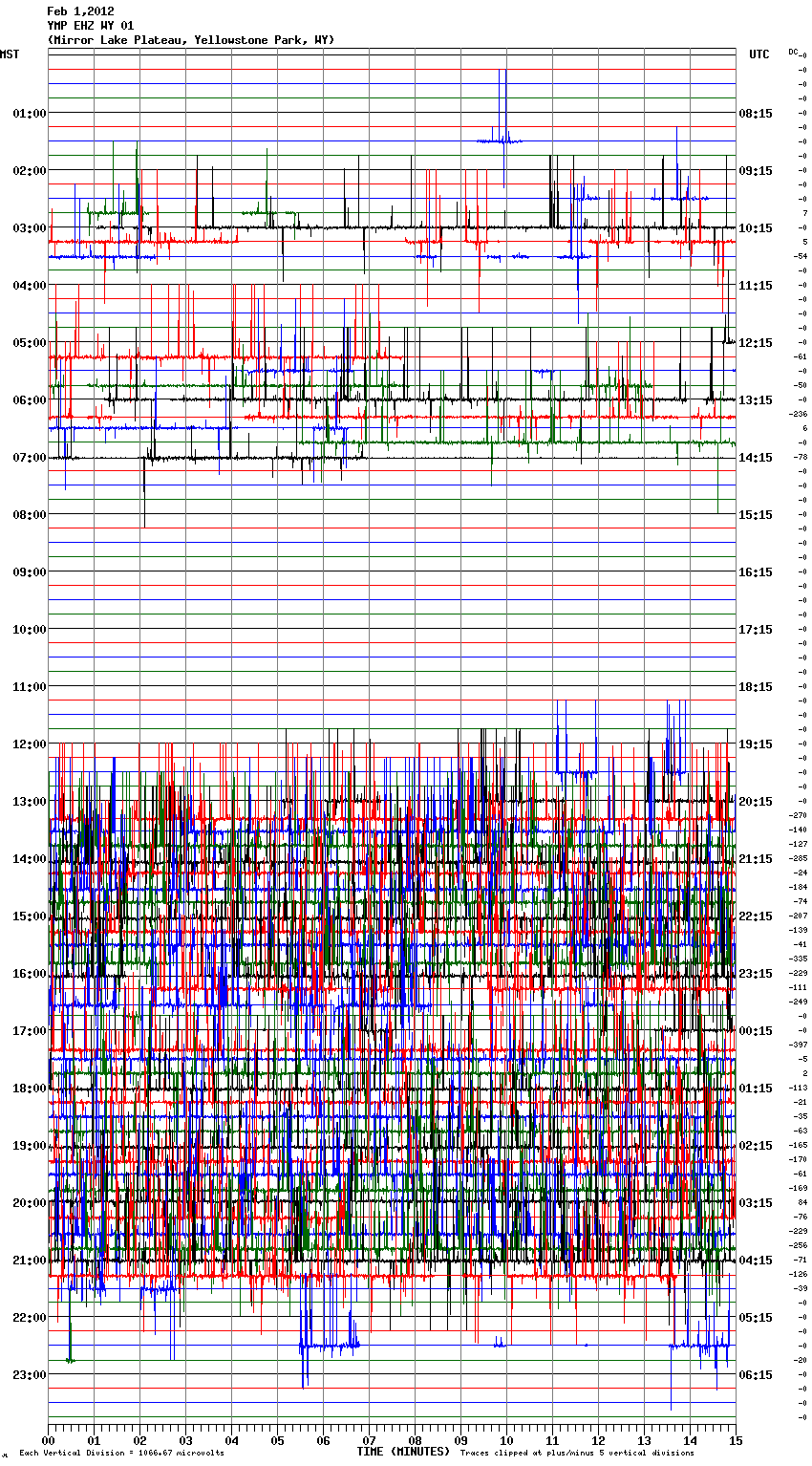The width and height of the screenshot is (812, 1466).
Task: Select the 07:00 MST row label
Action: [30, 458]
